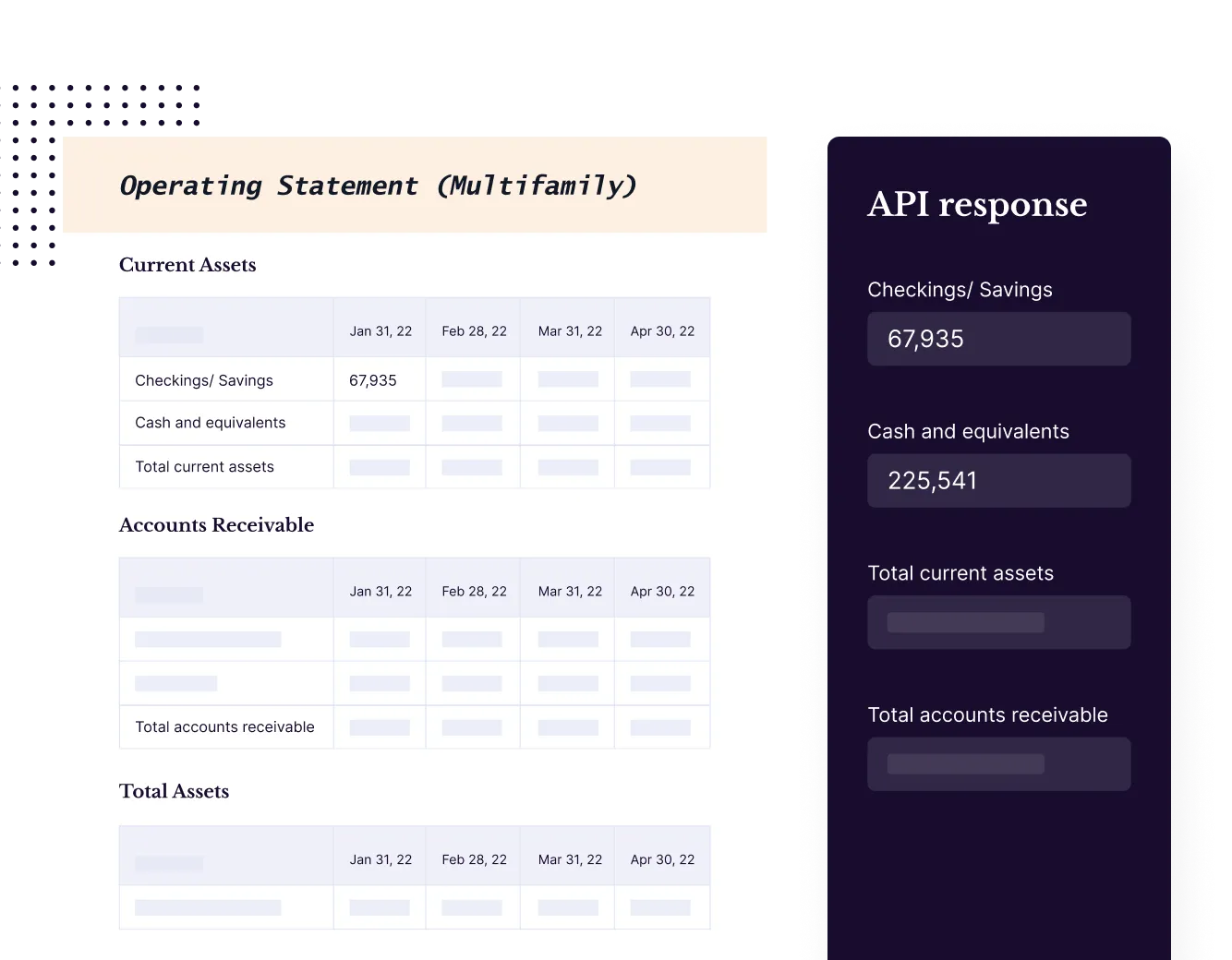Image resolution: width=1232 pixels, height=960 pixels.
Task: Select the Current Assets section heading
Action: coord(187,265)
